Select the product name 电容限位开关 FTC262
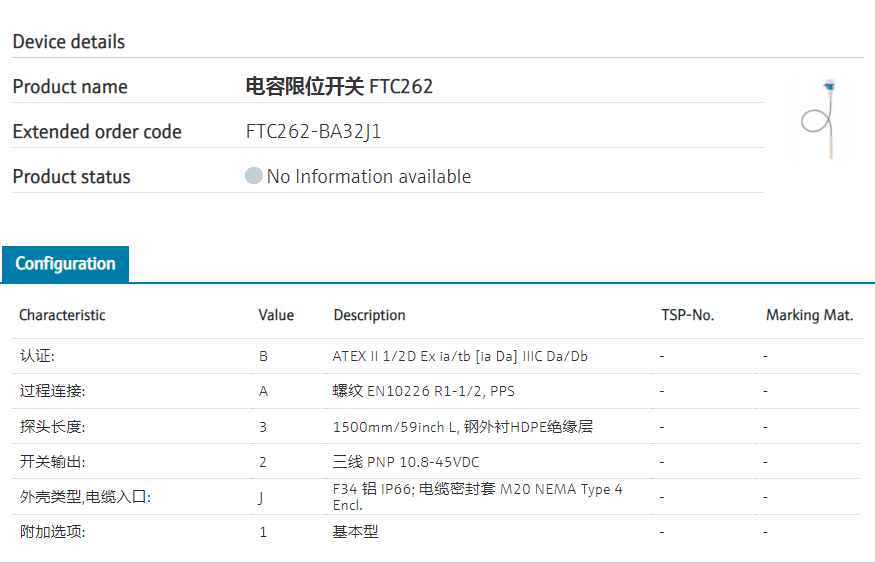 (339, 87)
